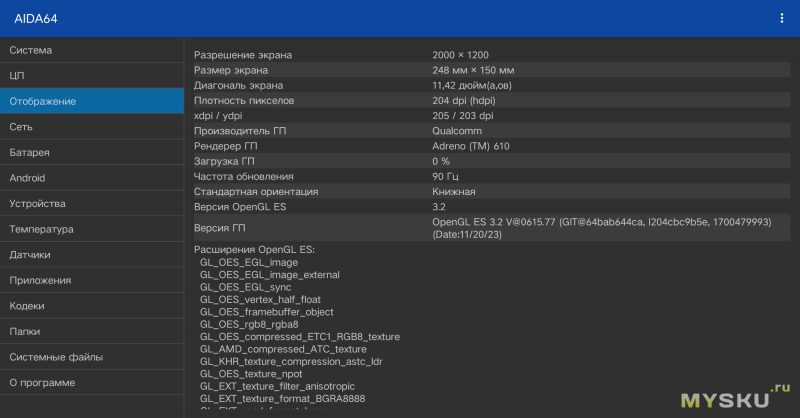Select GL_KHR_texture_compression_astc_ldr line
The image size is (800, 418).
click(291, 361)
